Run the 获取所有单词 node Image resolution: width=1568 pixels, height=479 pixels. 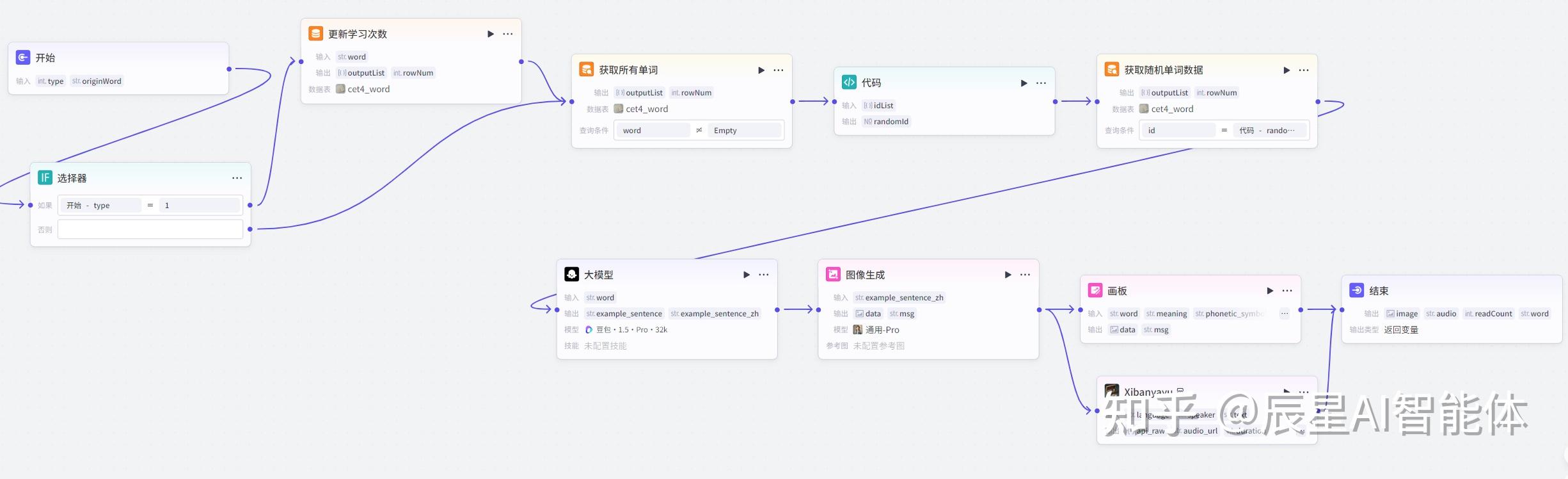click(761, 70)
